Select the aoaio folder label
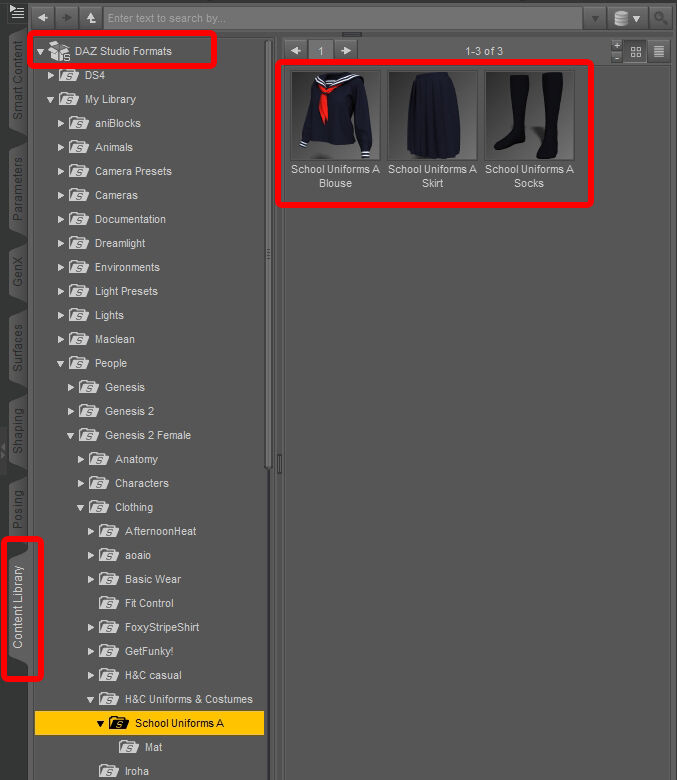The image size is (677, 780). [x=138, y=555]
